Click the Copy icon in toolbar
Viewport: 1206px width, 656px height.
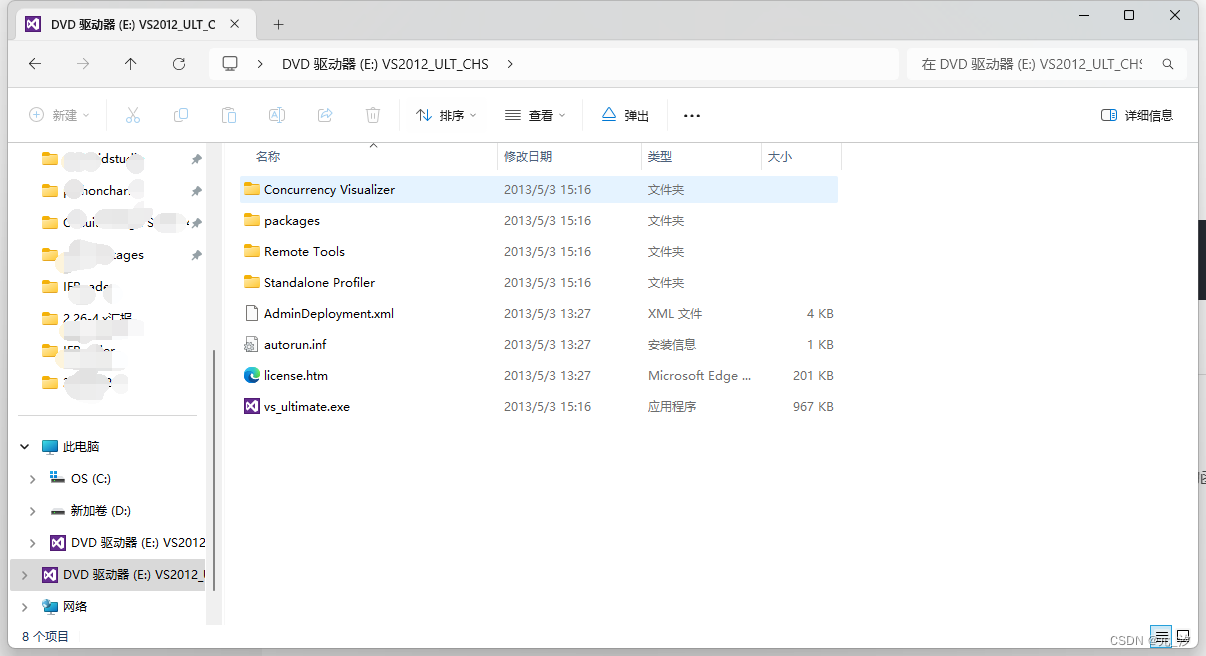(181, 115)
